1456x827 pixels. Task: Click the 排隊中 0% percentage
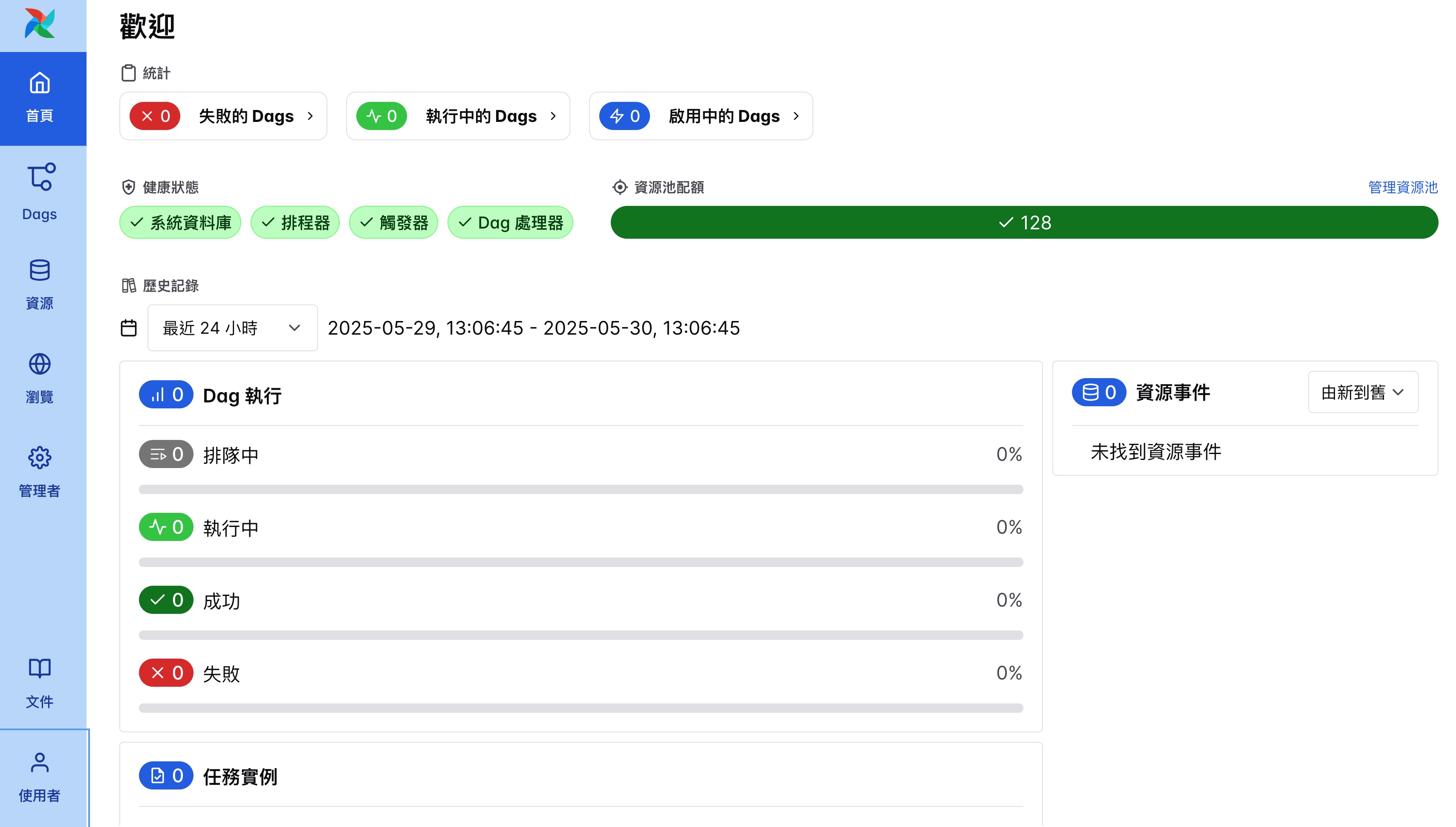(x=1009, y=454)
